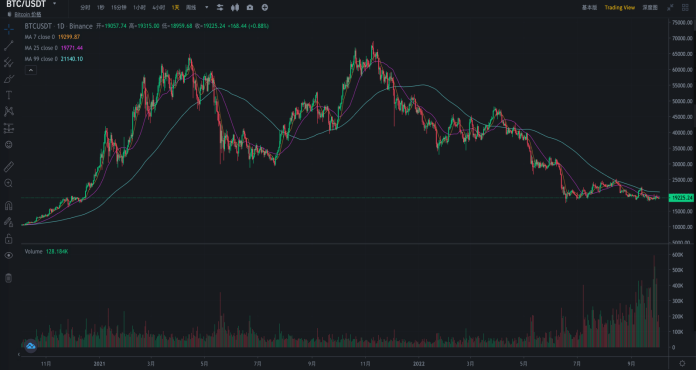
Task: Click the MA 99 close 0 legend
Action: click(41, 59)
